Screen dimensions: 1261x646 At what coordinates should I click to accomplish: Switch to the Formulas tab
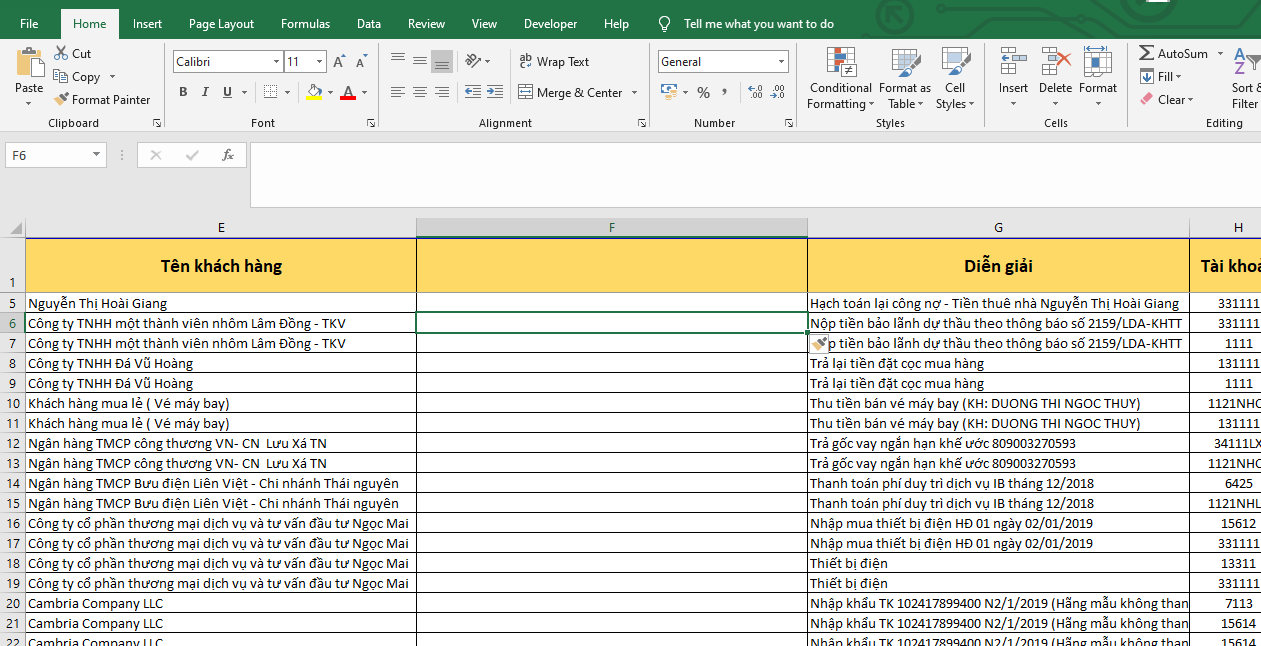305,24
